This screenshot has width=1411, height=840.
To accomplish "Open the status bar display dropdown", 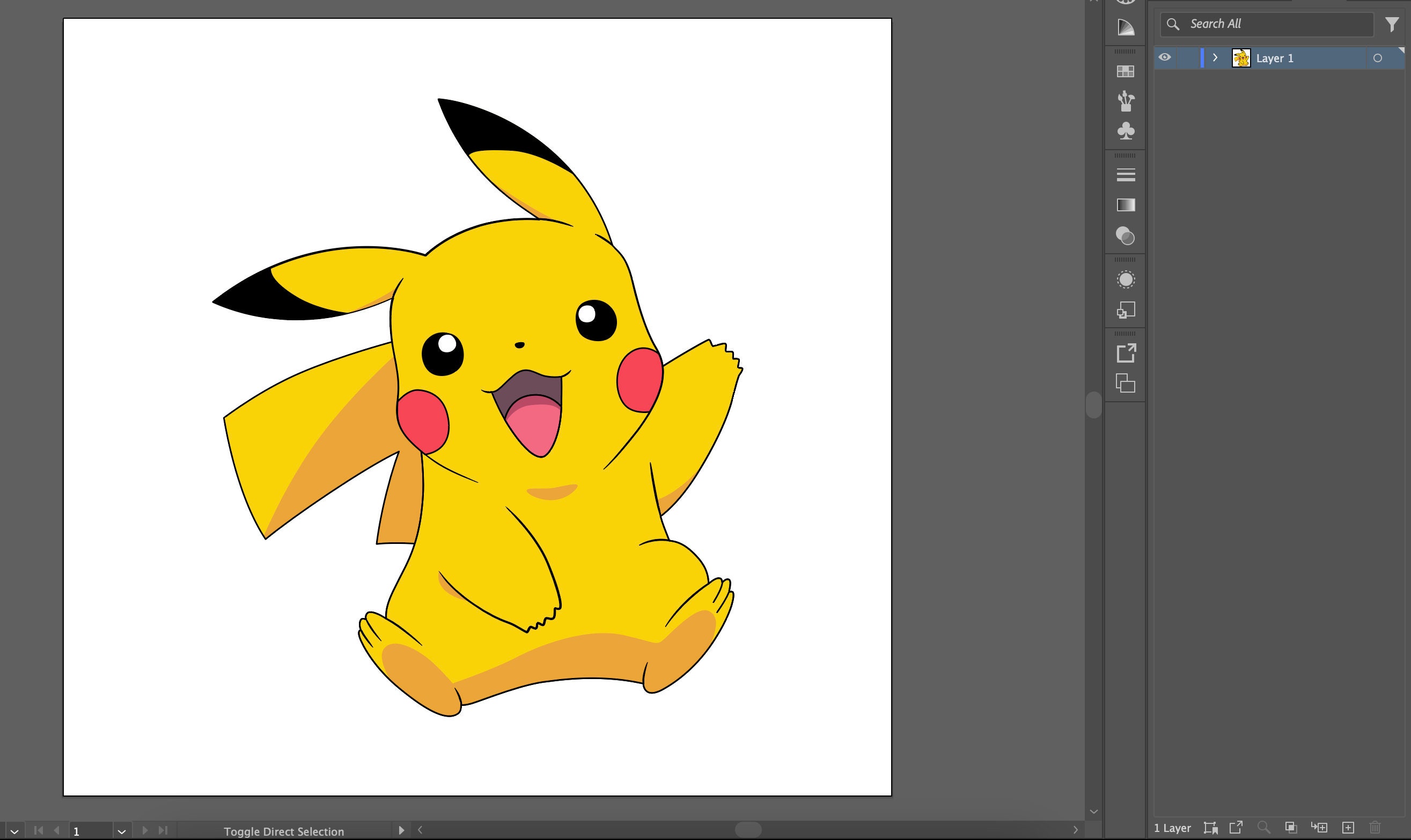I will pos(402,831).
